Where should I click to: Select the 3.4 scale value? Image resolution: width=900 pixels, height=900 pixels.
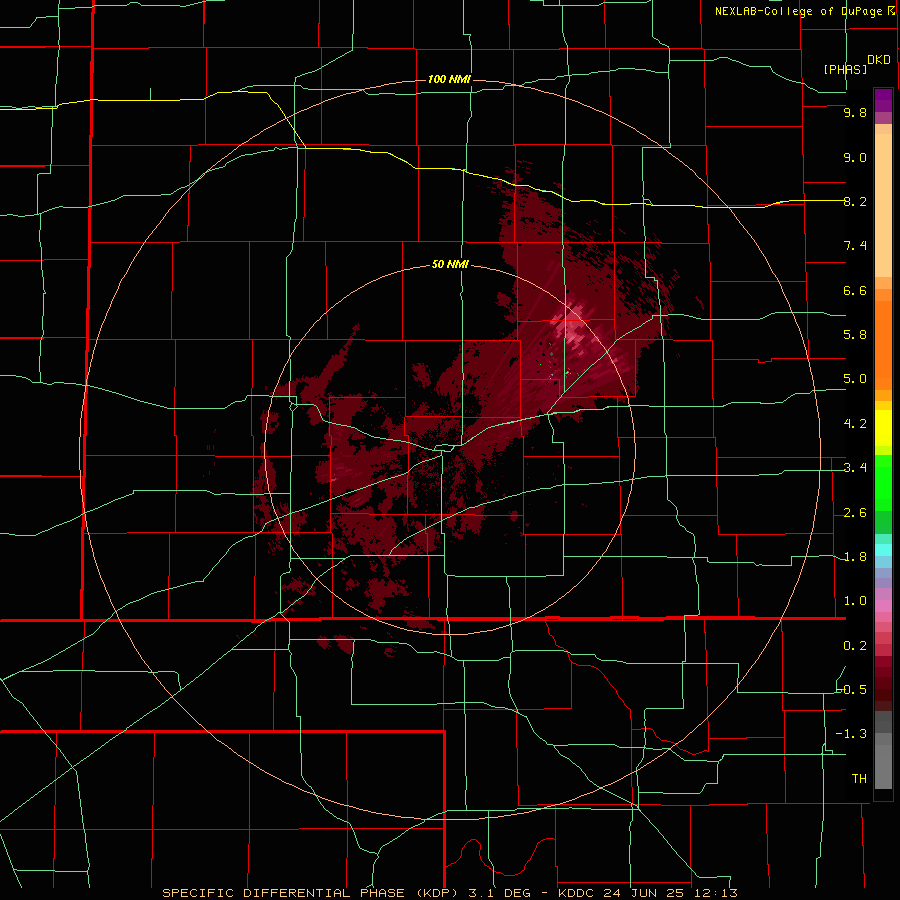coord(855,468)
